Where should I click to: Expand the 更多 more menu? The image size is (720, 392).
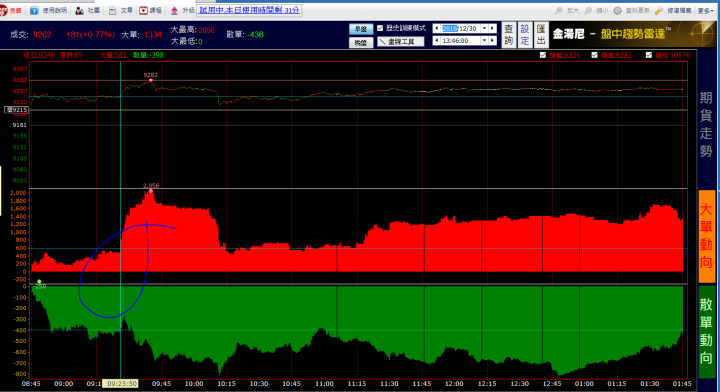click(705, 10)
